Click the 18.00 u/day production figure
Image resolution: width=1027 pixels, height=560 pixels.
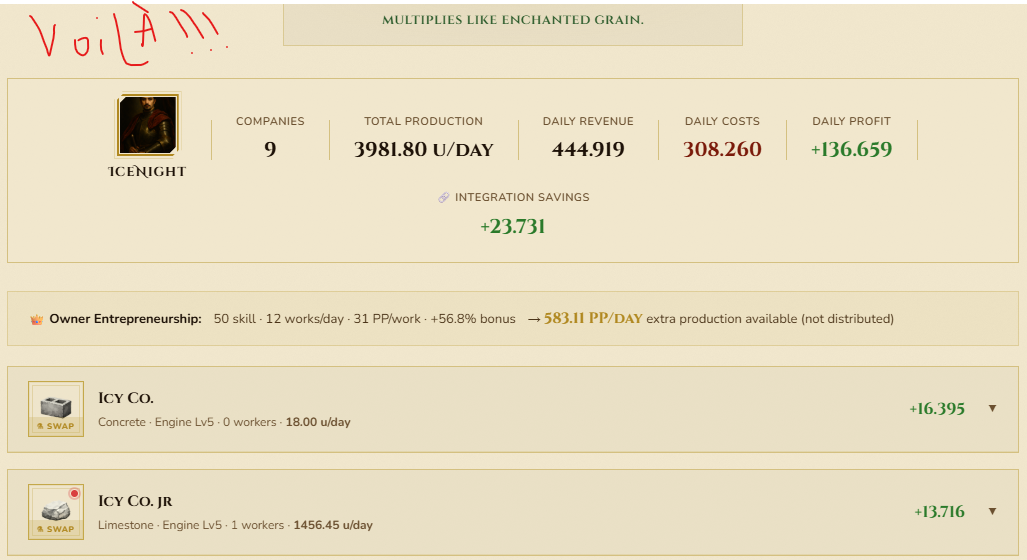318,422
